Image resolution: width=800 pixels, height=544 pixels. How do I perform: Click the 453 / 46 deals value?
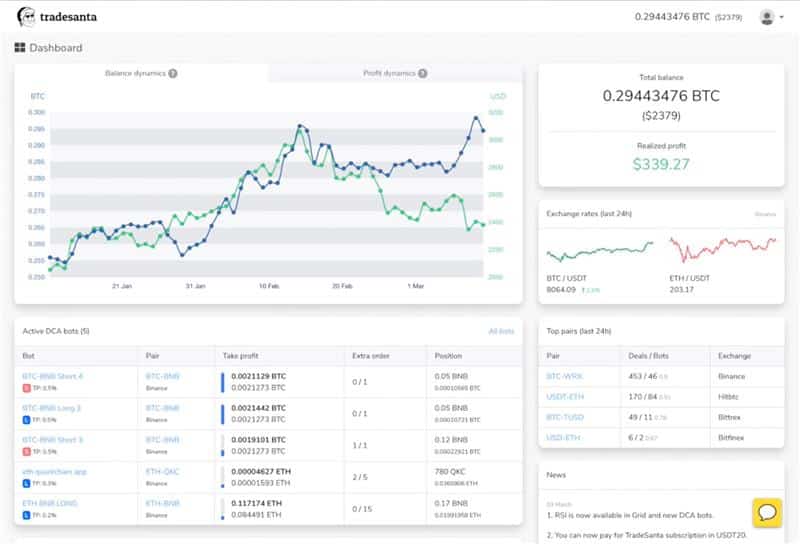pyautogui.click(x=642, y=376)
